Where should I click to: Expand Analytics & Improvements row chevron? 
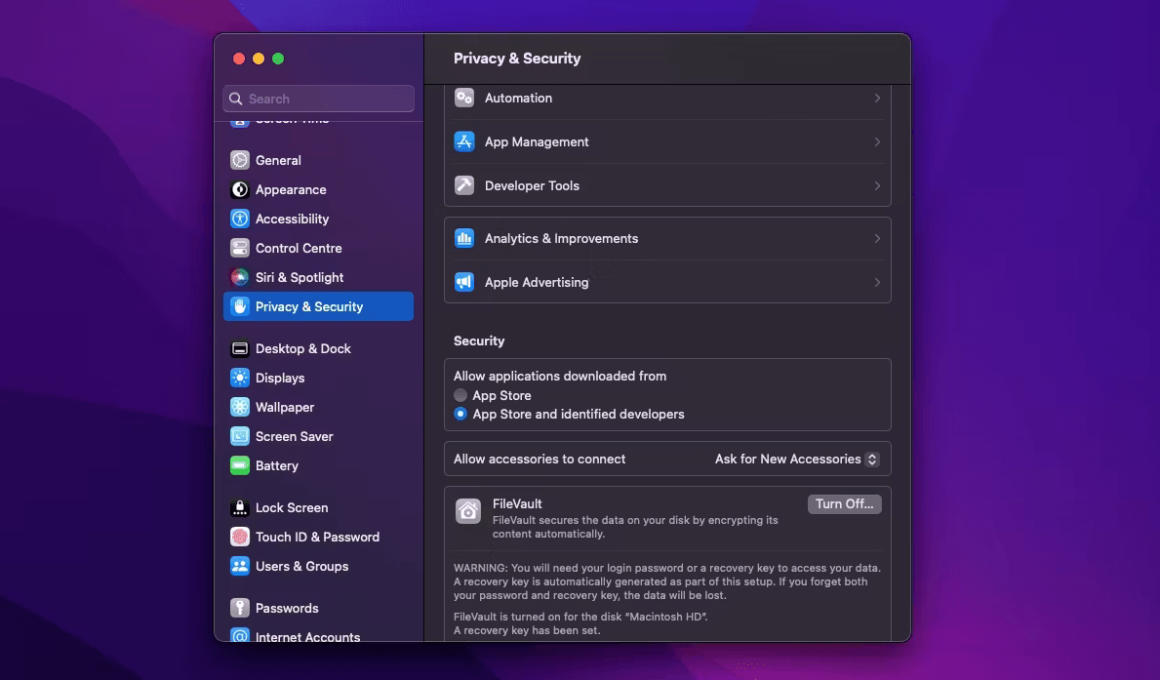coord(877,238)
